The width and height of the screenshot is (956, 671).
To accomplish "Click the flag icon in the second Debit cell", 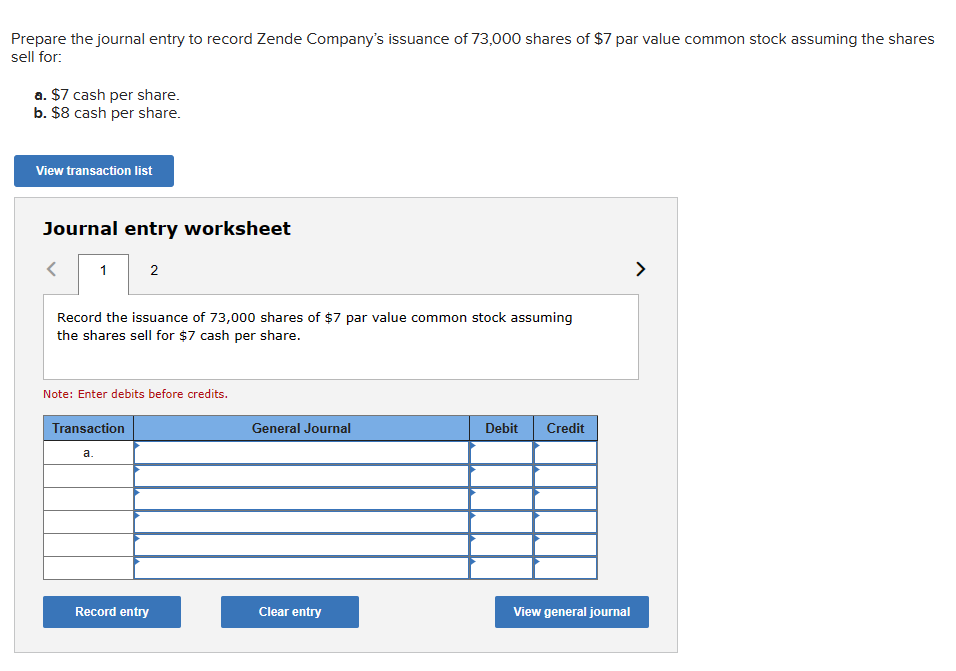I will tap(473, 470).
